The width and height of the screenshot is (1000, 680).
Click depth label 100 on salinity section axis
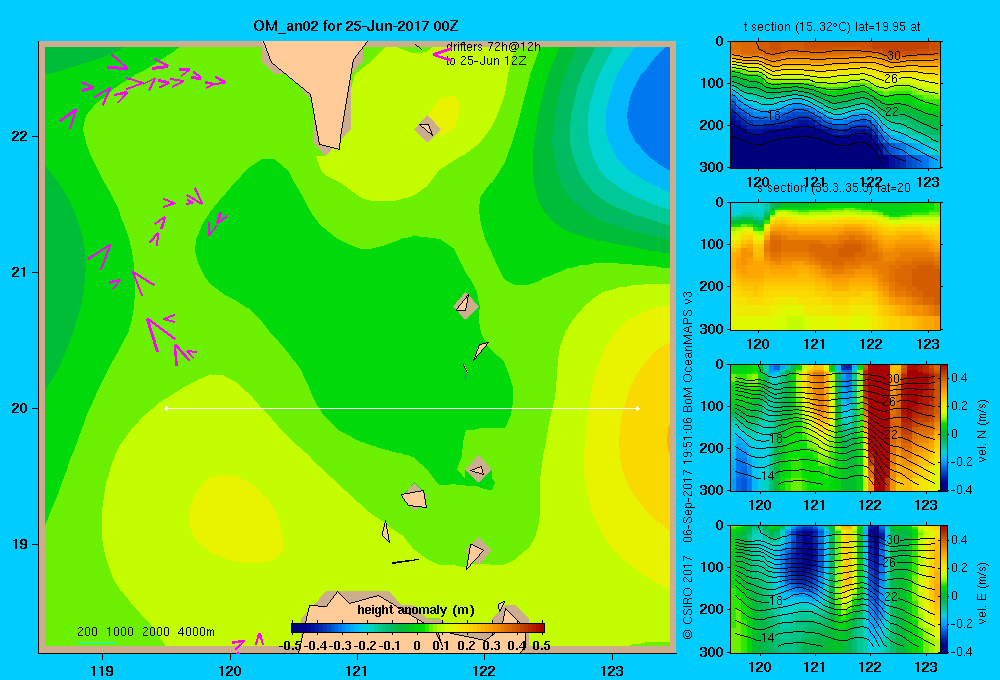click(711, 244)
